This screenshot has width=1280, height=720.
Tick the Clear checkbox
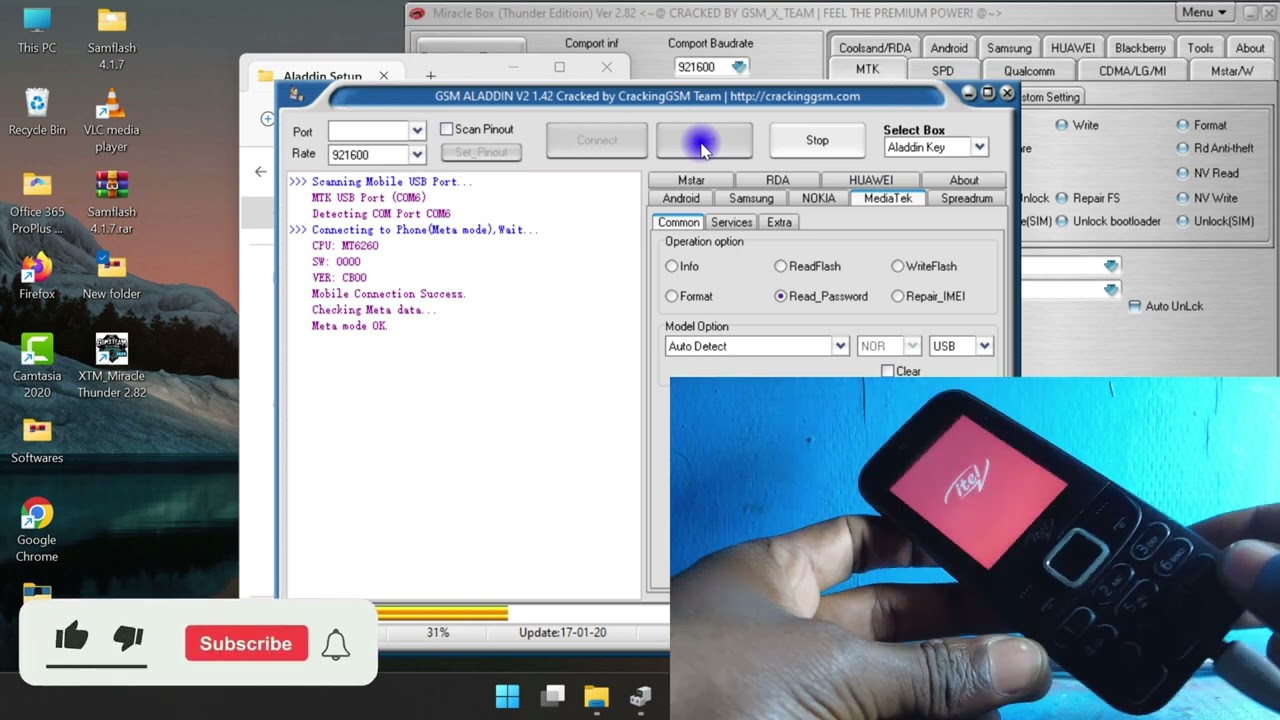point(887,371)
